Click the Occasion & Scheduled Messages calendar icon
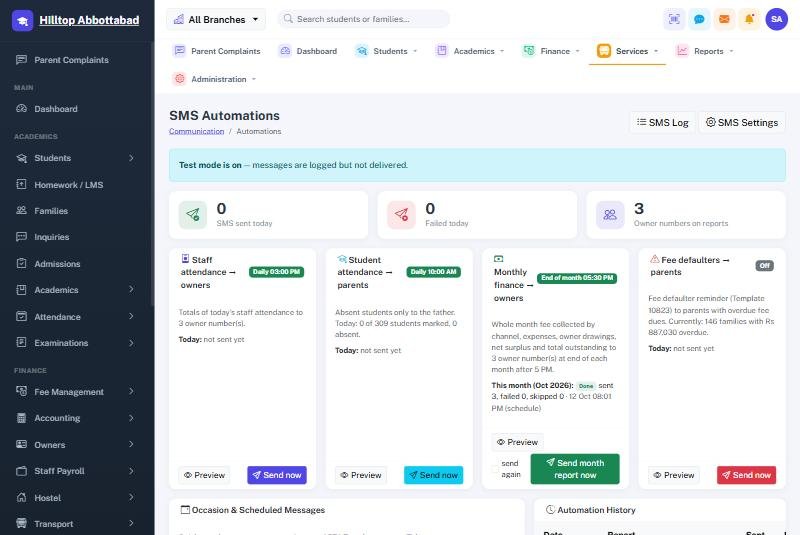 [x=185, y=509]
